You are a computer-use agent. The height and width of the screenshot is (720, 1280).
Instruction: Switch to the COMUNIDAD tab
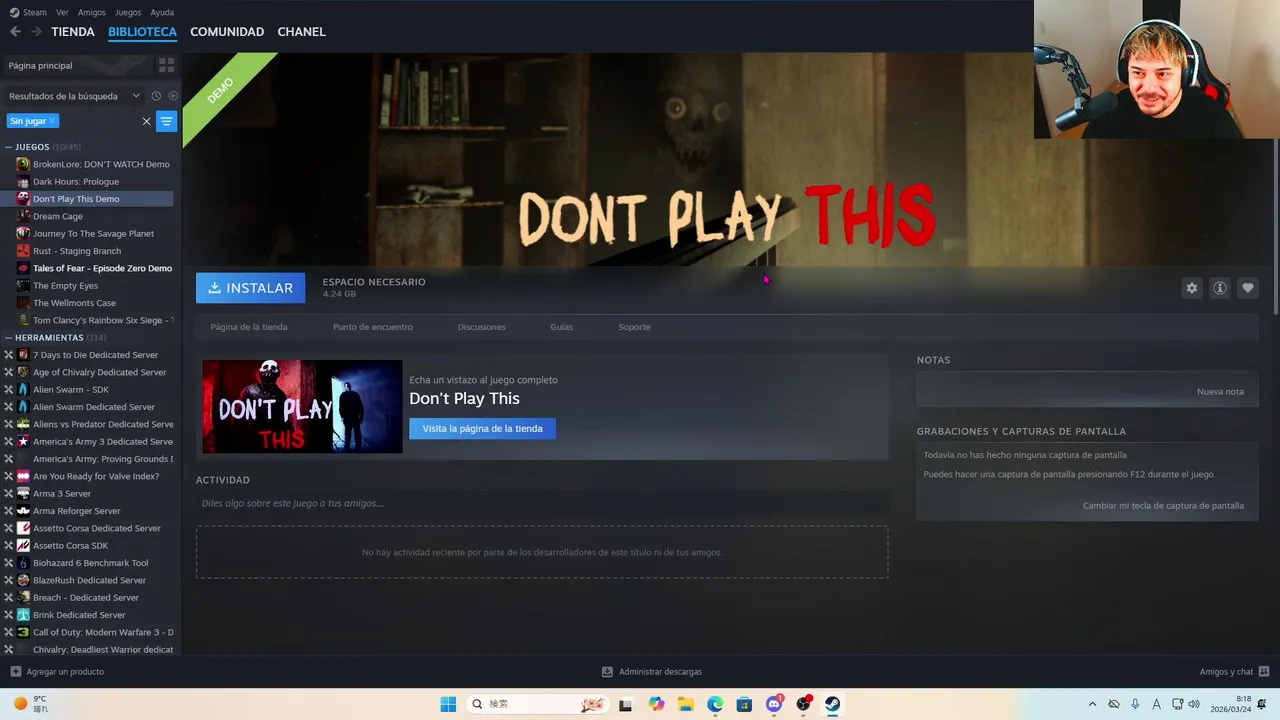227,32
